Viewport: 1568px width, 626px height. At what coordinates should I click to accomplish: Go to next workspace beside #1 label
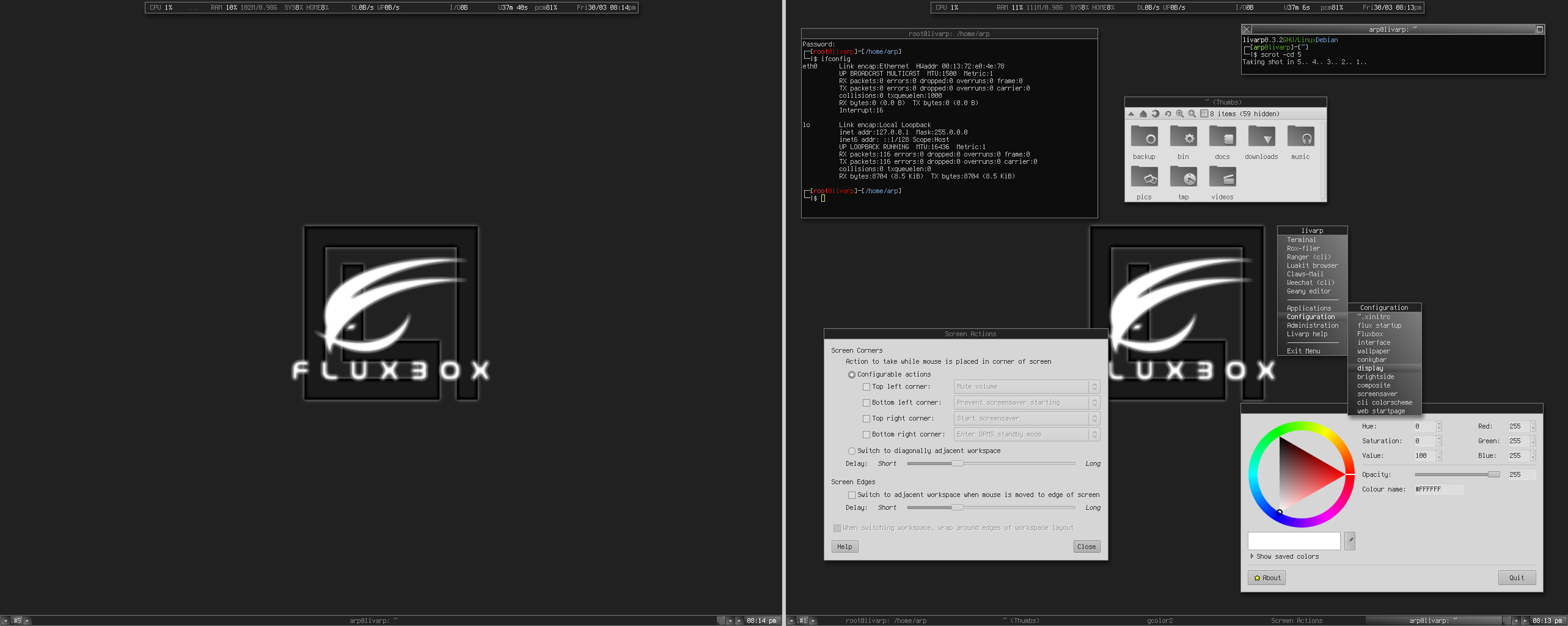(x=813, y=620)
